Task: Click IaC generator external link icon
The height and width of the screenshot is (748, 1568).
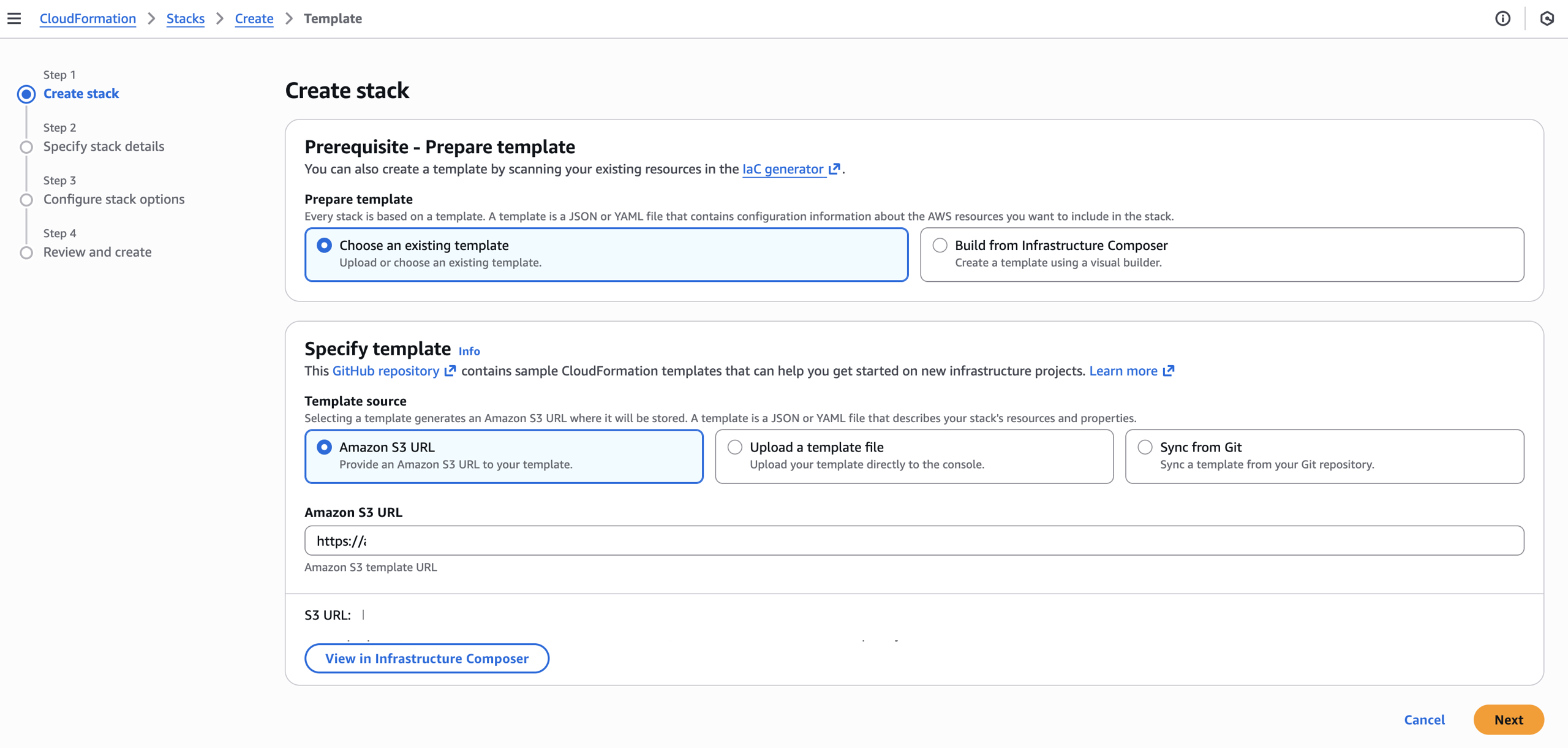Action: (834, 169)
